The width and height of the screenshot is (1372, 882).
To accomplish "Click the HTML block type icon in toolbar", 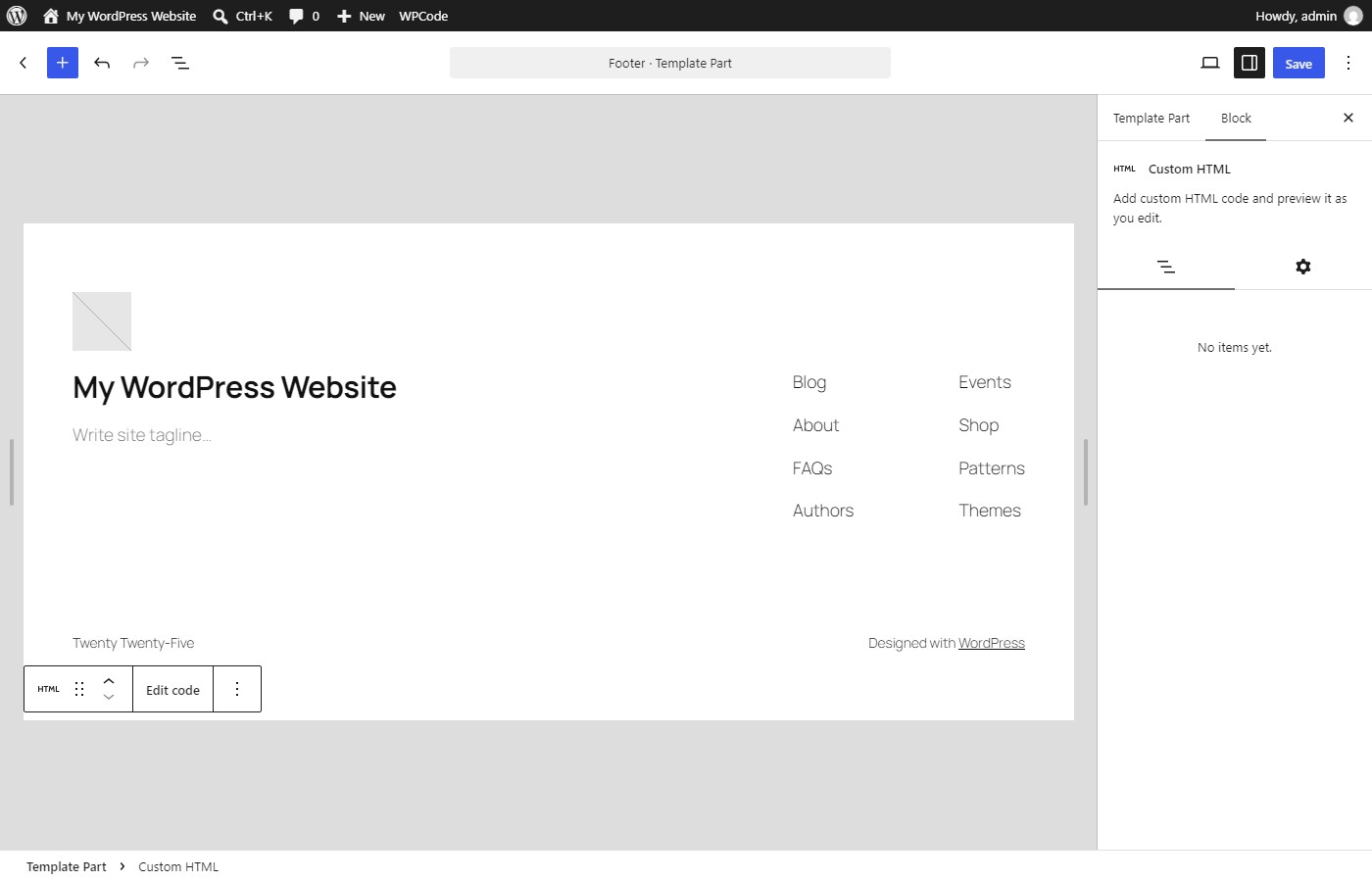I will pyautogui.click(x=48, y=689).
